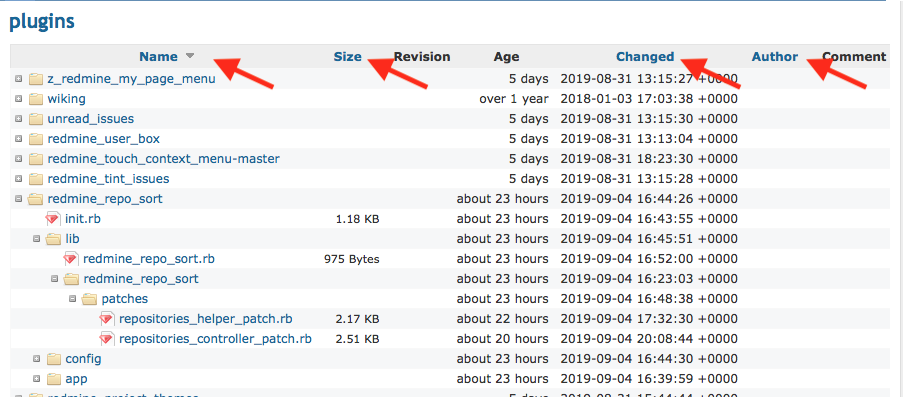
Task: Click the folder icon beside redmine_user_box
Action: tap(36, 139)
